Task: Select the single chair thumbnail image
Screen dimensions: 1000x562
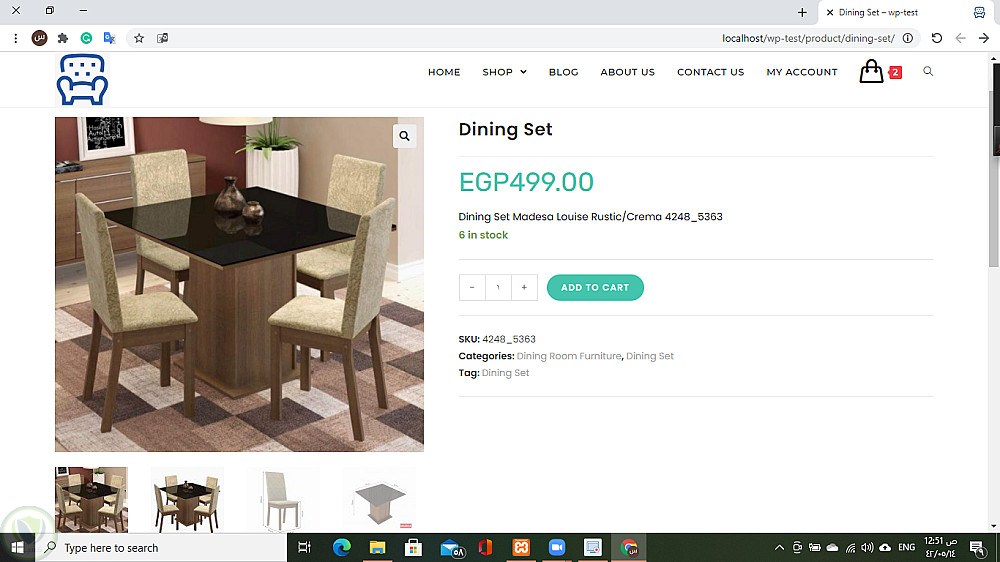Action: click(x=283, y=500)
